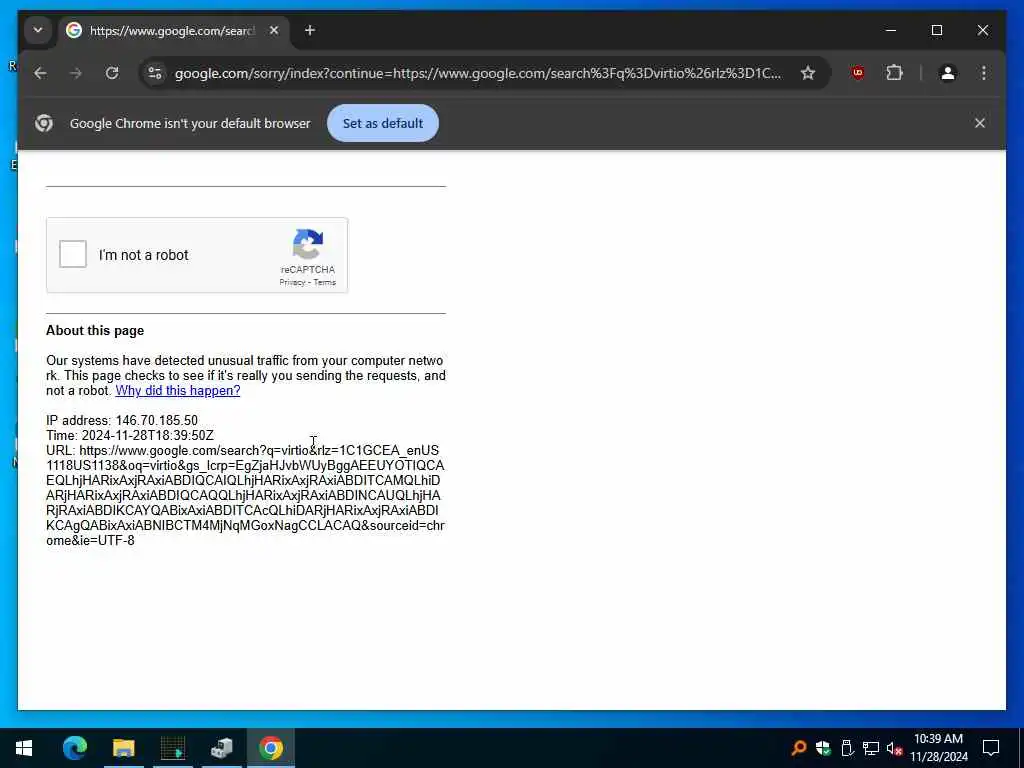Launch Microsoft Edge from the taskbar
1024x768 pixels.
74,748
